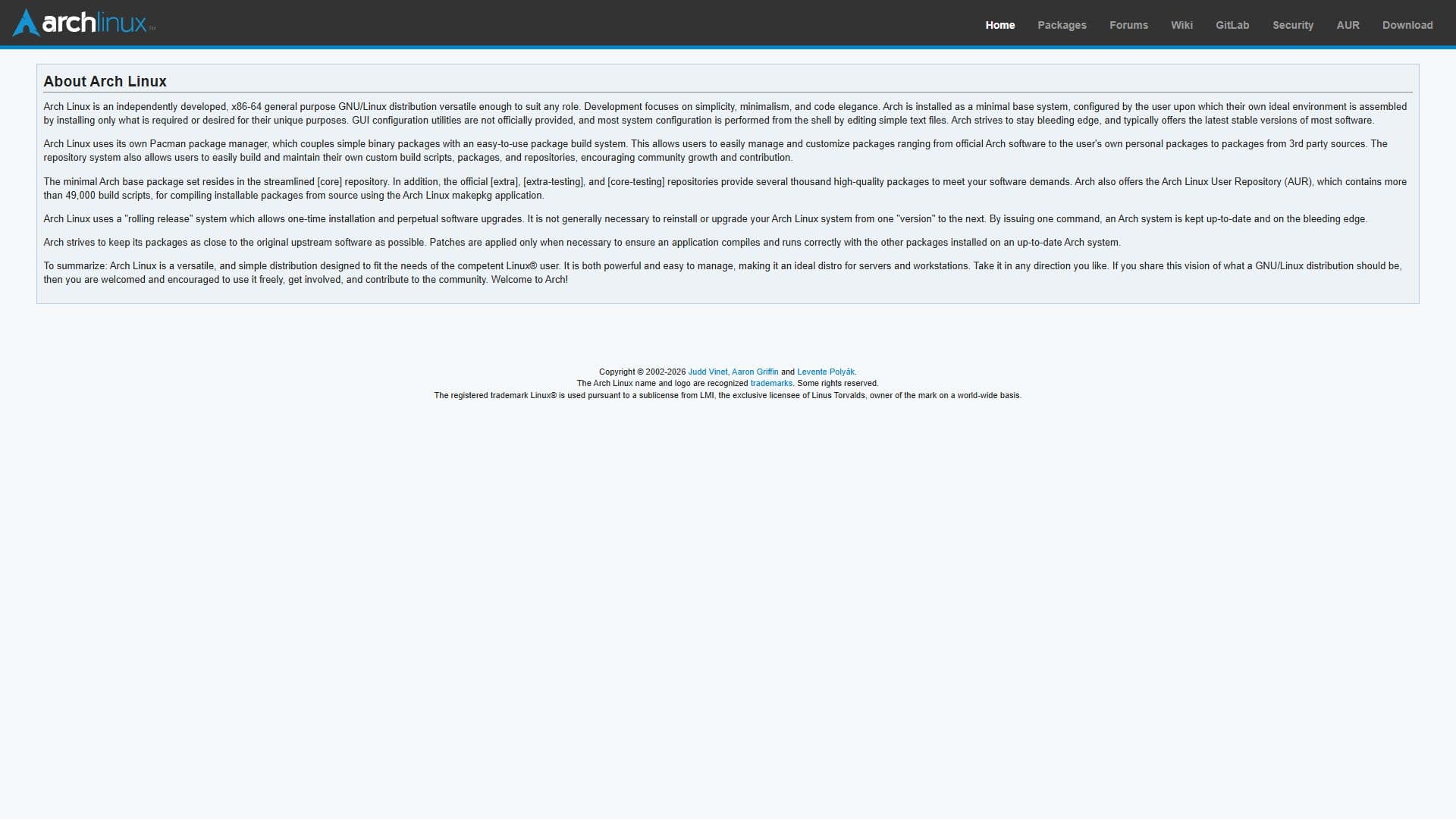Go to the Packages page
Screen dimensions: 1456x819
pos(1062,25)
